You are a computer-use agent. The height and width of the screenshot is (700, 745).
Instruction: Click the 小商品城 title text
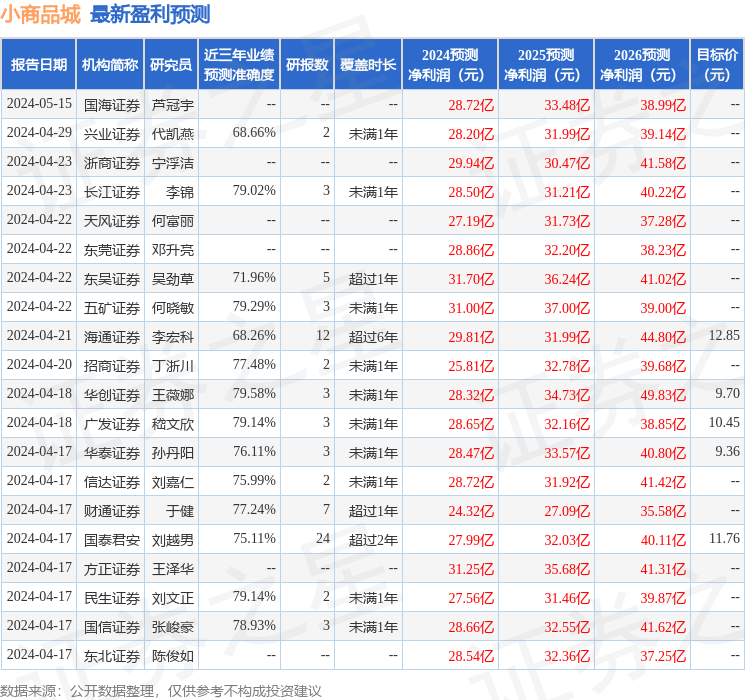[x=41, y=15]
